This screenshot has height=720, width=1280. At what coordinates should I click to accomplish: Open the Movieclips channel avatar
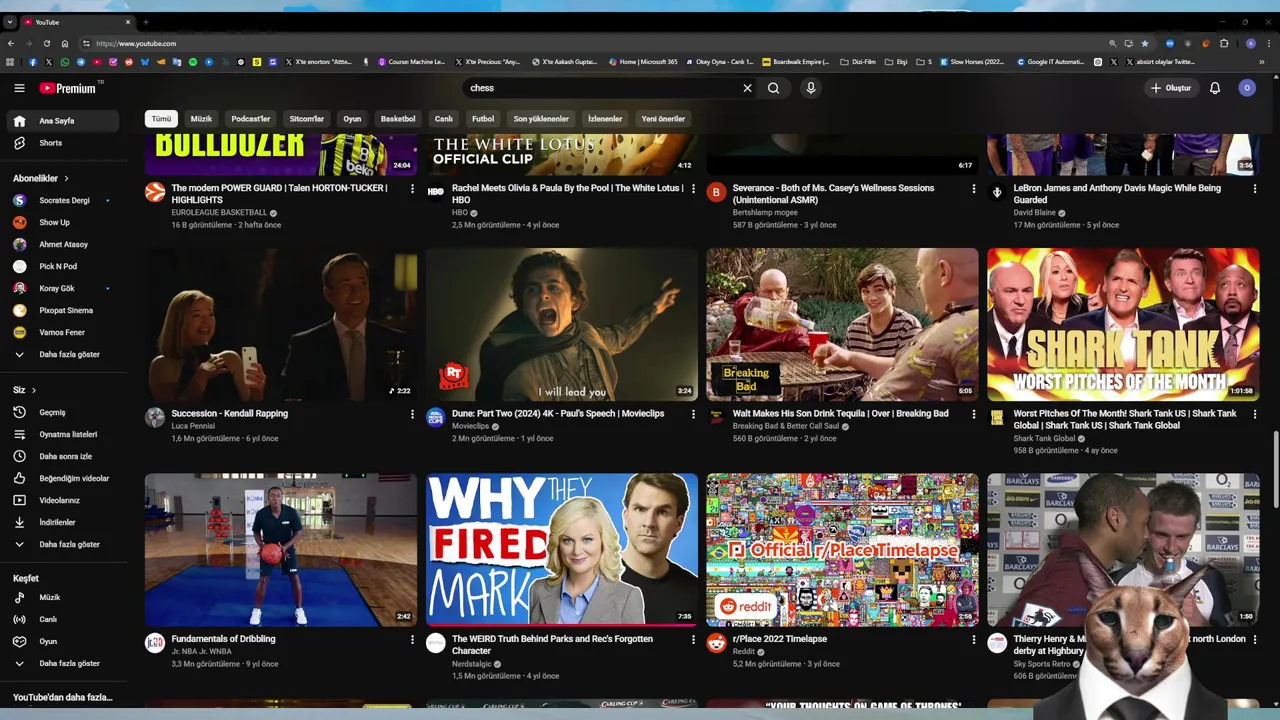436,418
